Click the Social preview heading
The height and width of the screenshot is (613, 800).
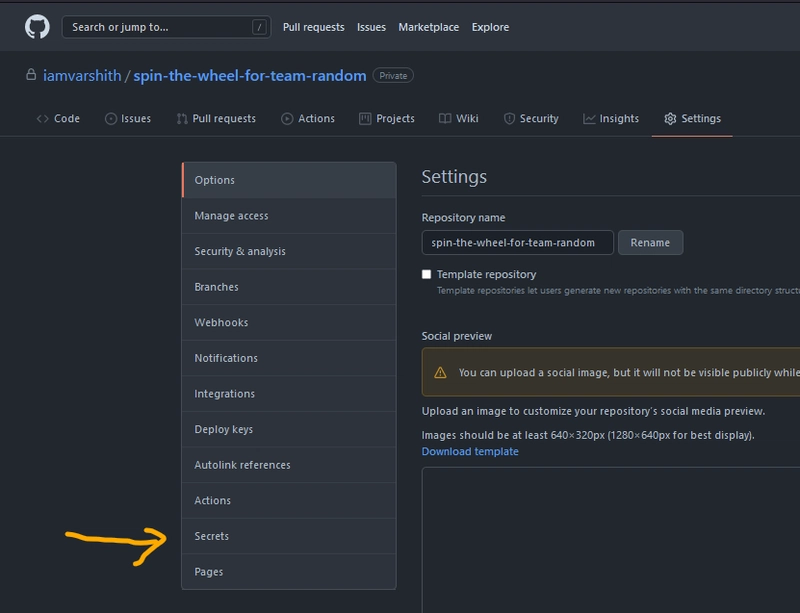pyautogui.click(x=457, y=336)
